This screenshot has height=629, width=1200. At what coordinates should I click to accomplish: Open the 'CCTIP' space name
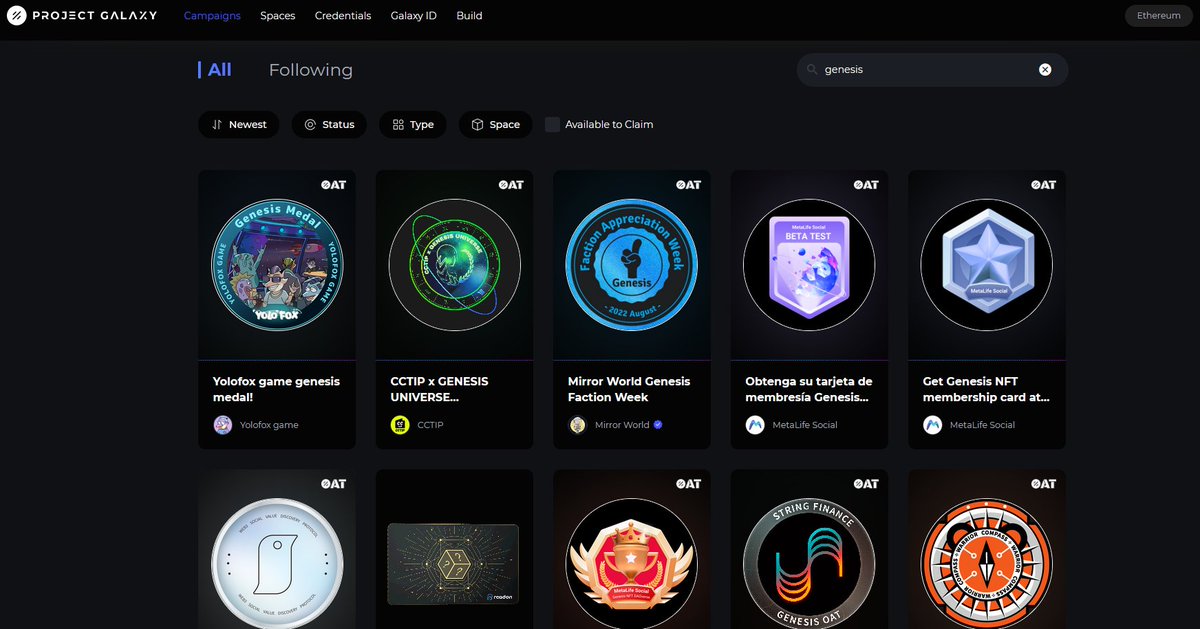[430, 425]
